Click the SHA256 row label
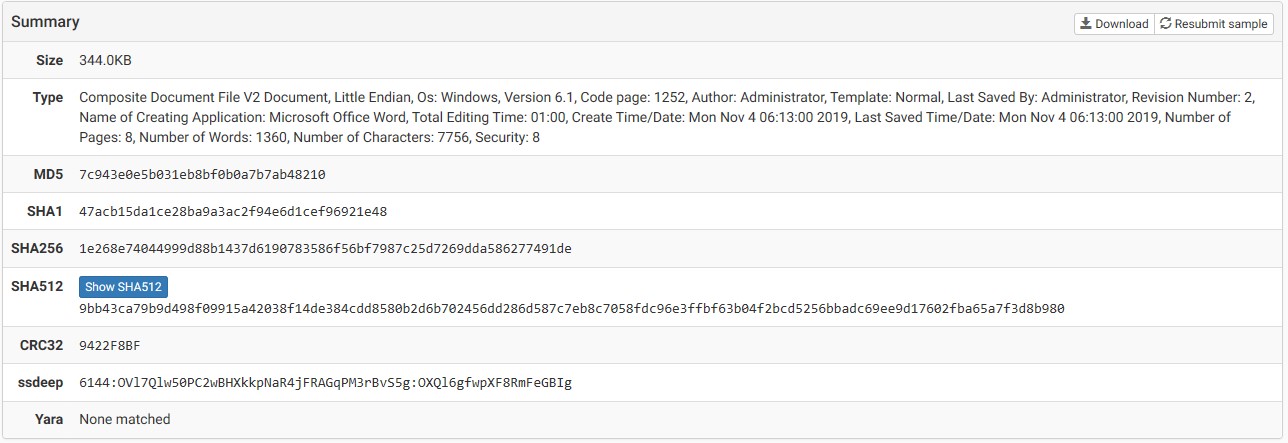Viewport: 1288px width, 443px height. [37, 249]
